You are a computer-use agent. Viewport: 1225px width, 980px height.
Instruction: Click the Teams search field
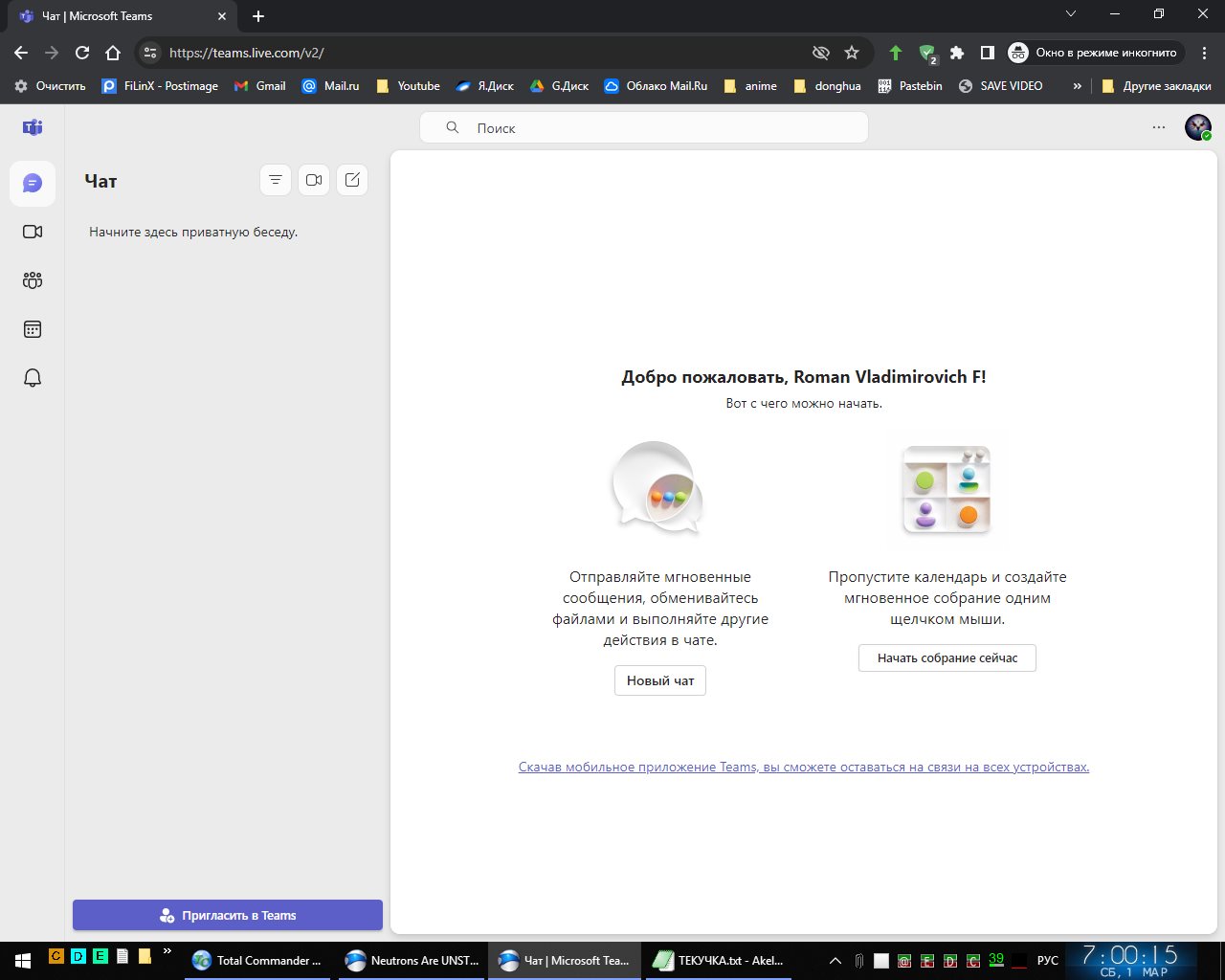tap(644, 127)
